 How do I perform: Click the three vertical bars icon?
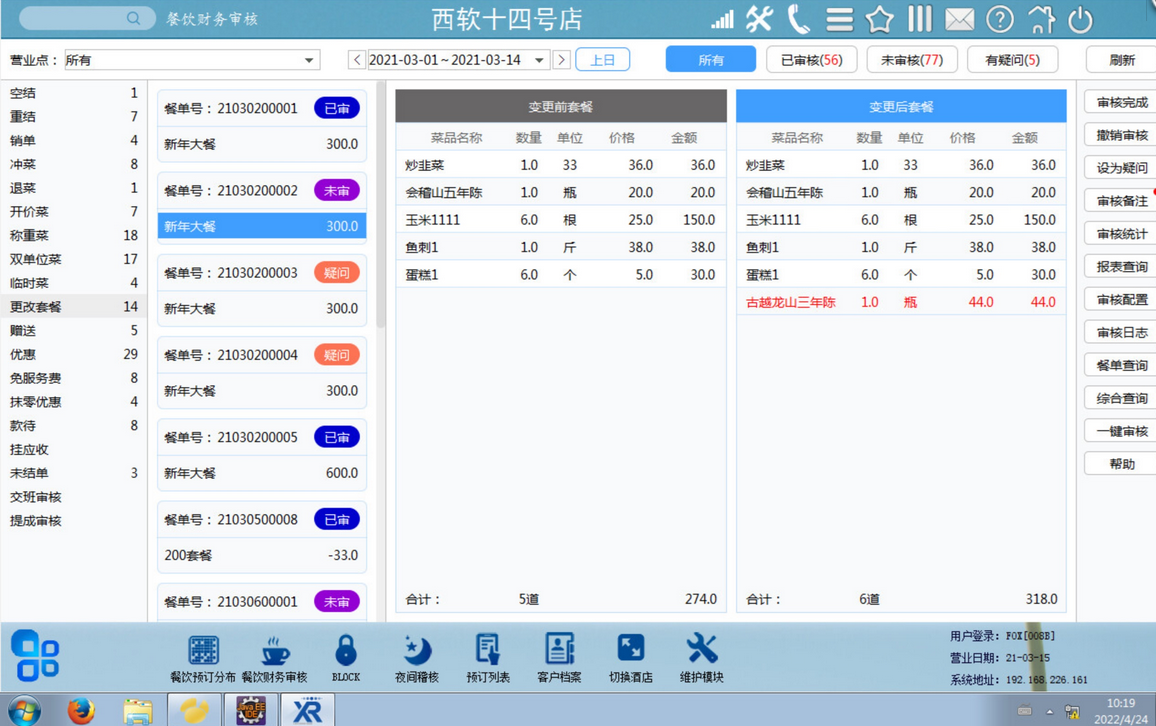click(x=919, y=19)
